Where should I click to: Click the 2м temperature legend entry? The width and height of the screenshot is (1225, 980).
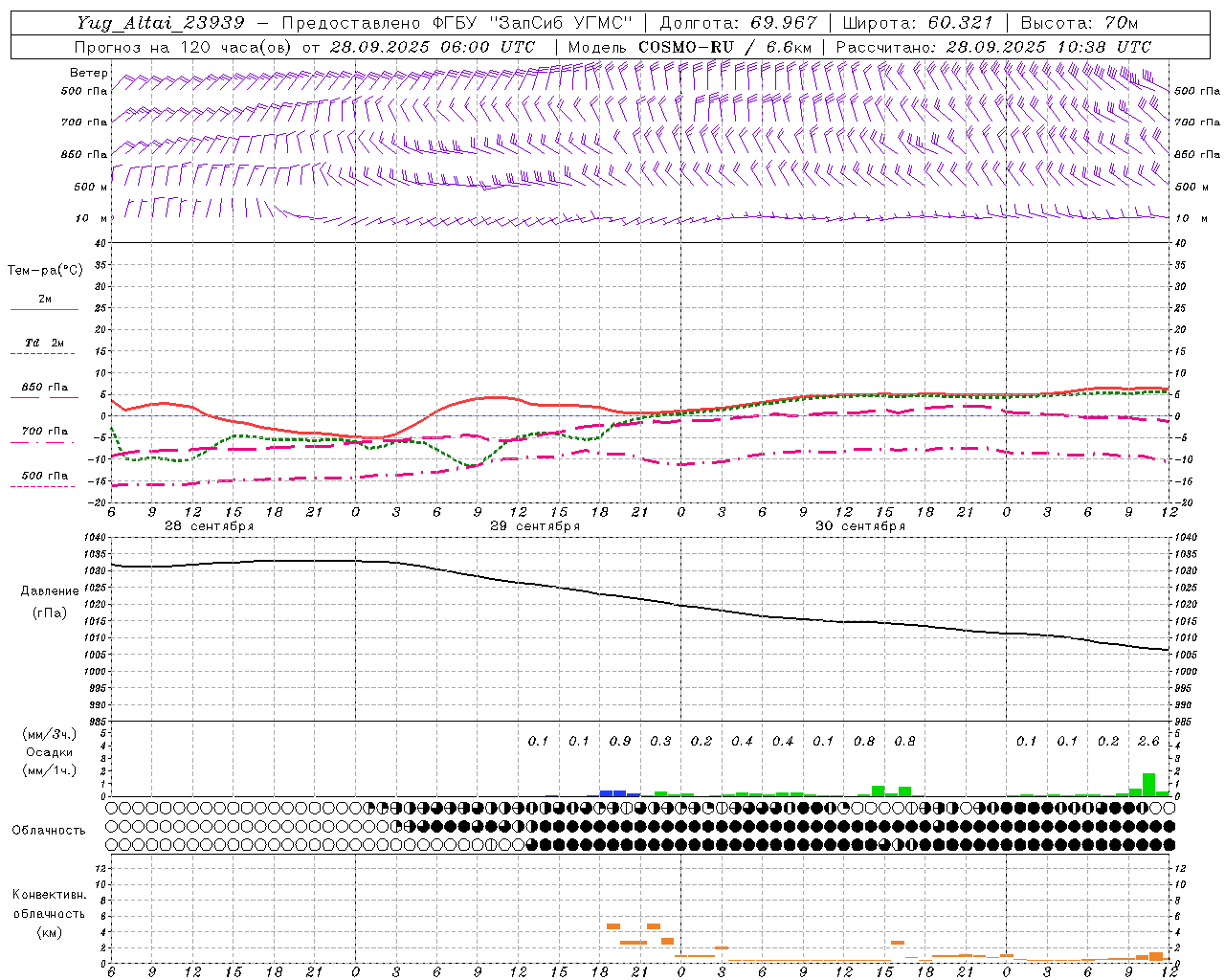coord(45,300)
